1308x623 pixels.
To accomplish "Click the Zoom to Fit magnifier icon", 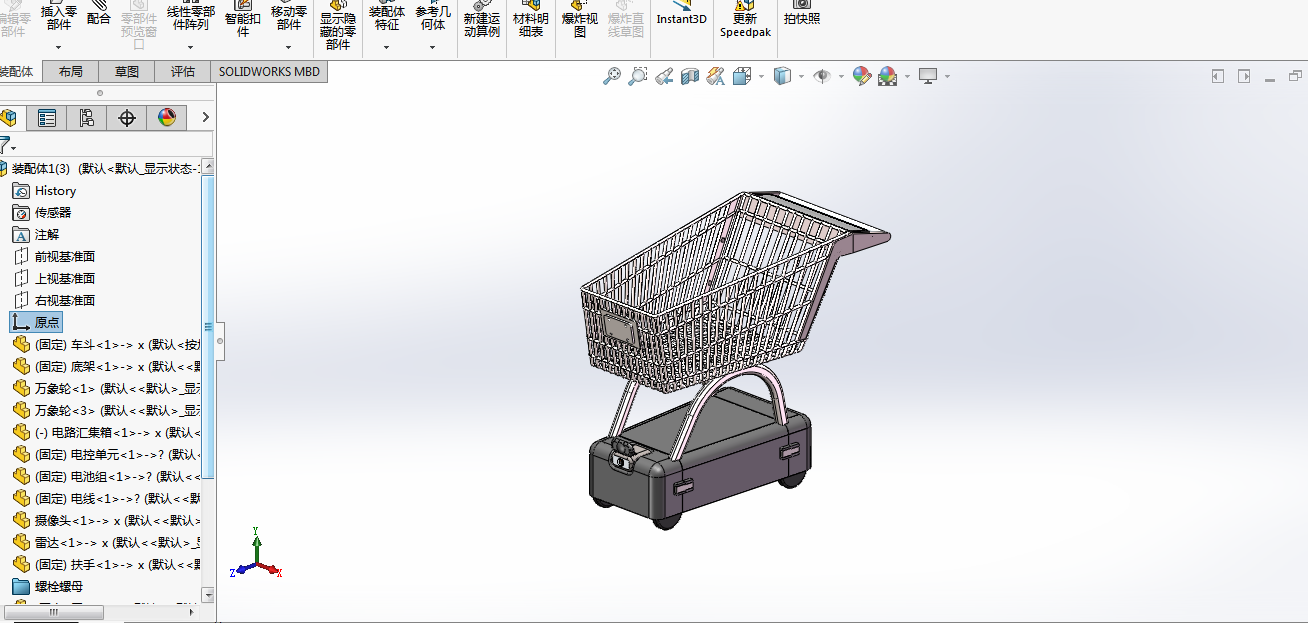I will click(x=612, y=76).
